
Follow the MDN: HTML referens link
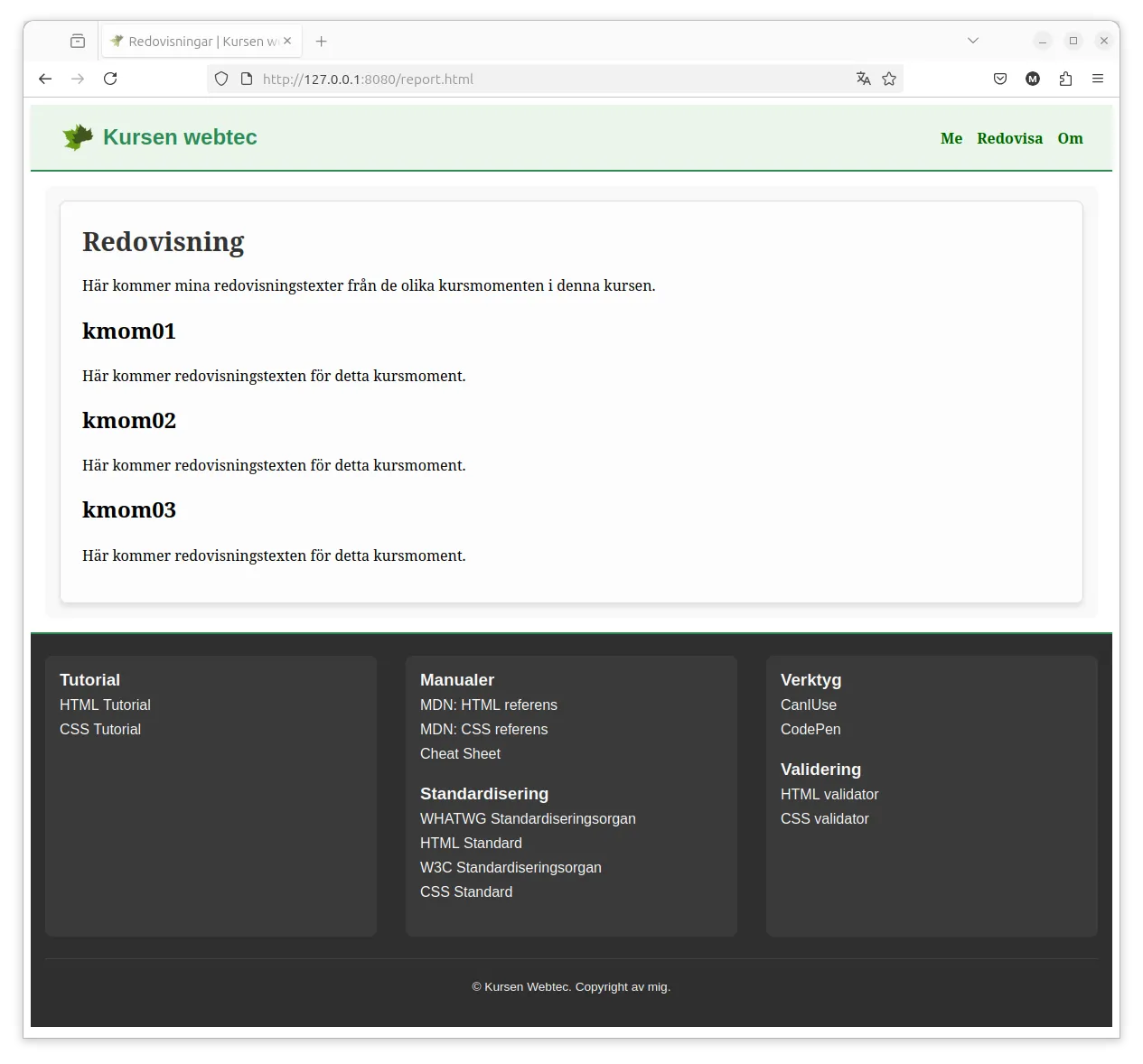point(489,705)
